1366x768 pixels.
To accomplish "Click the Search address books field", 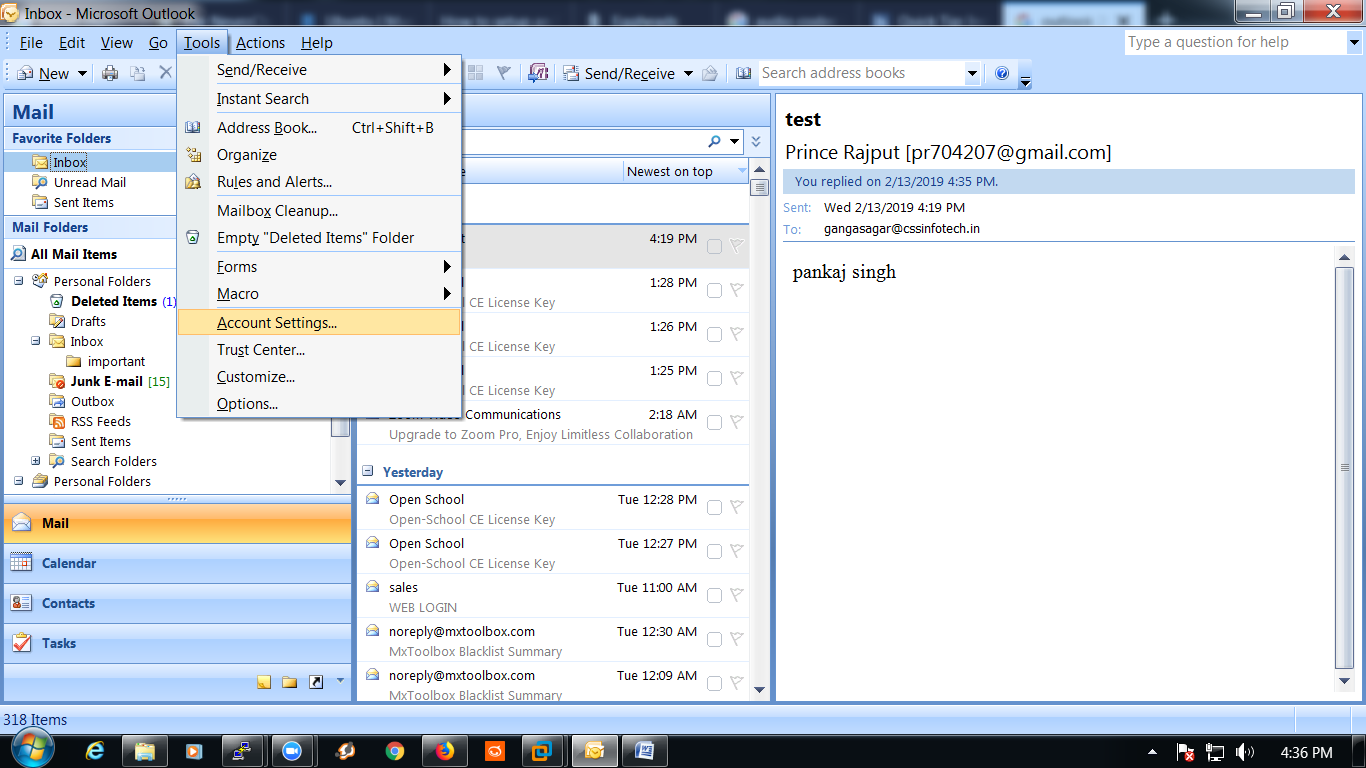I will [x=860, y=73].
